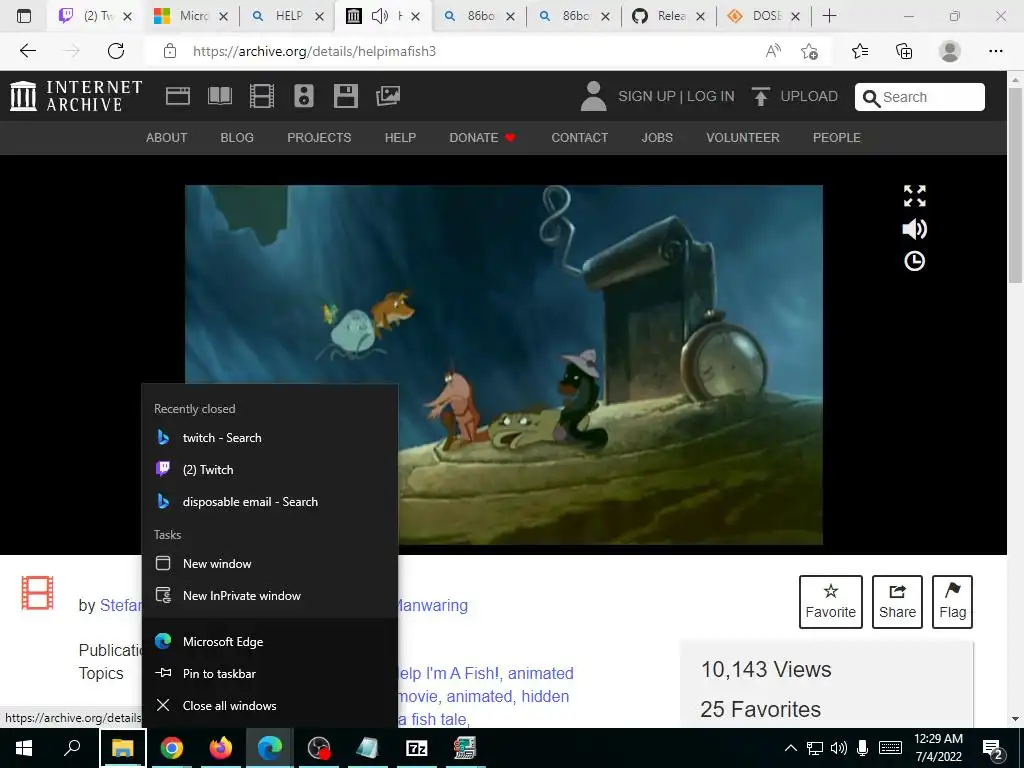
Task: Launch Google Chrome from taskbar
Action: click(x=172, y=748)
